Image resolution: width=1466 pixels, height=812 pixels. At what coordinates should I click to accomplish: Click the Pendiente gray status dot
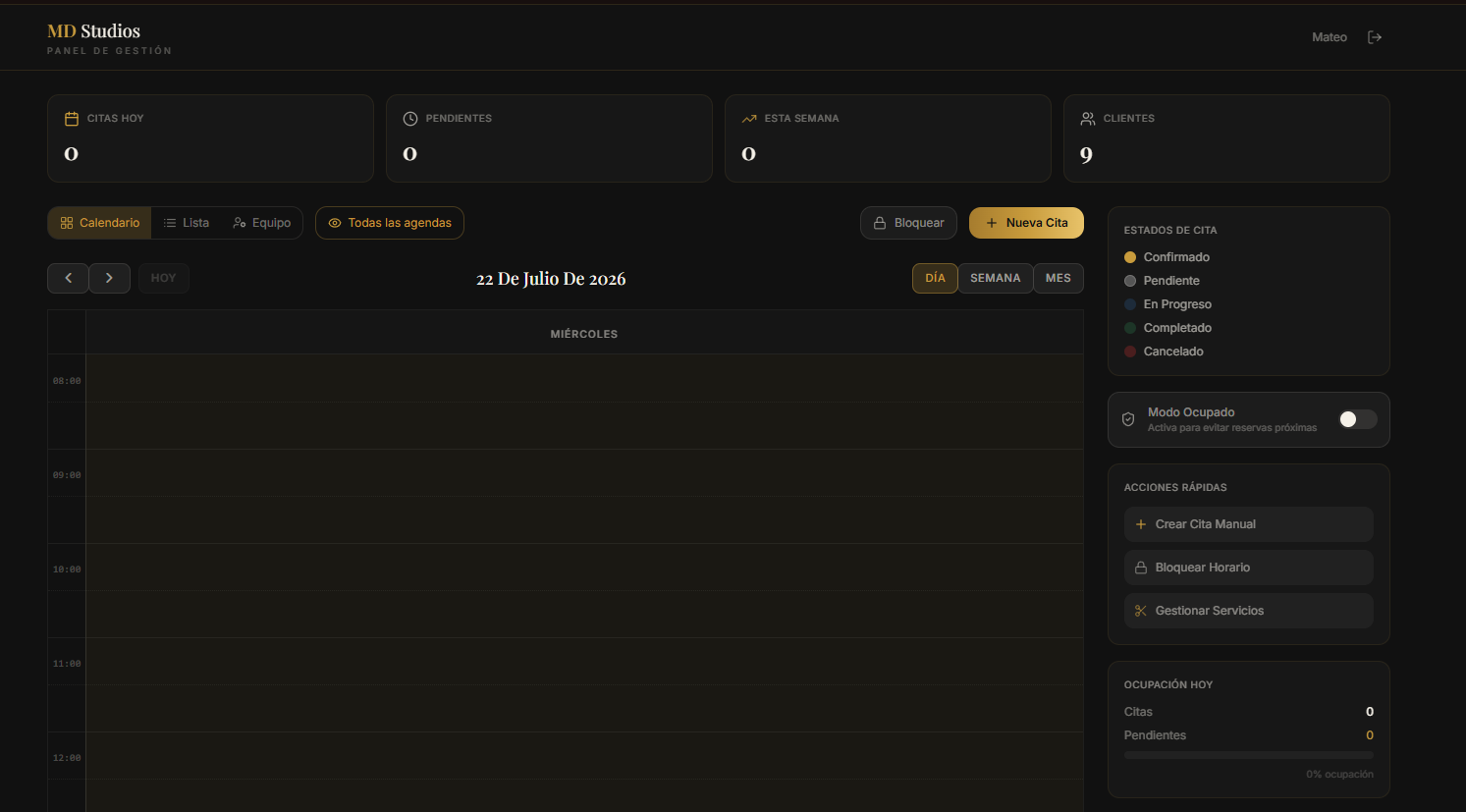[1130, 281]
